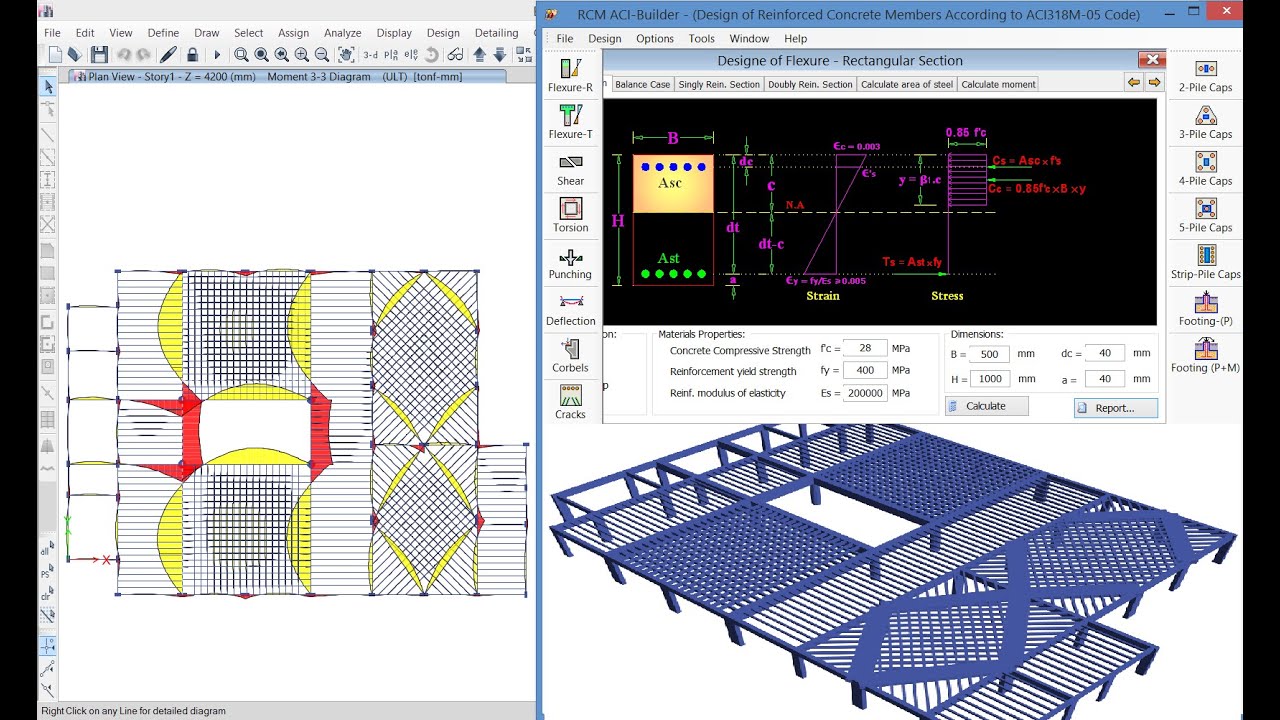Select the pointer tool in left toolbar
Screen dimensions: 1280x720
(47, 87)
